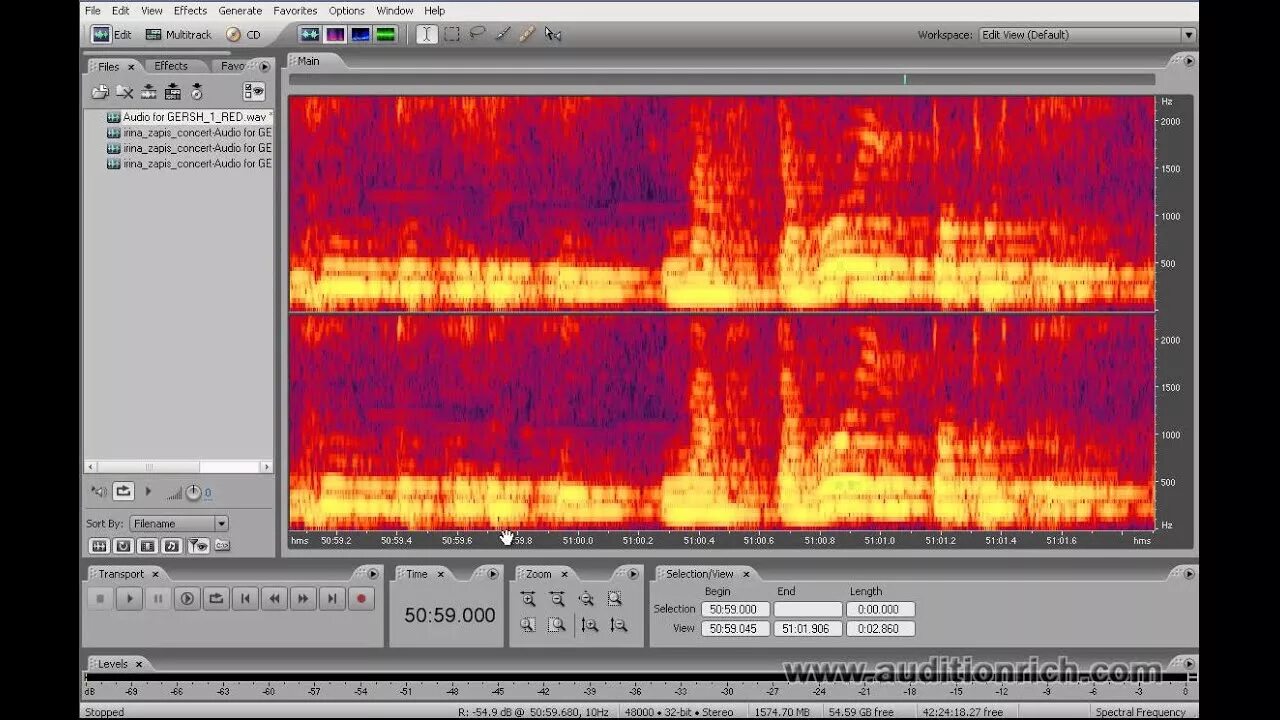Toggle Full Paths display button
This screenshot has height=720, width=1280.
coord(222,546)
